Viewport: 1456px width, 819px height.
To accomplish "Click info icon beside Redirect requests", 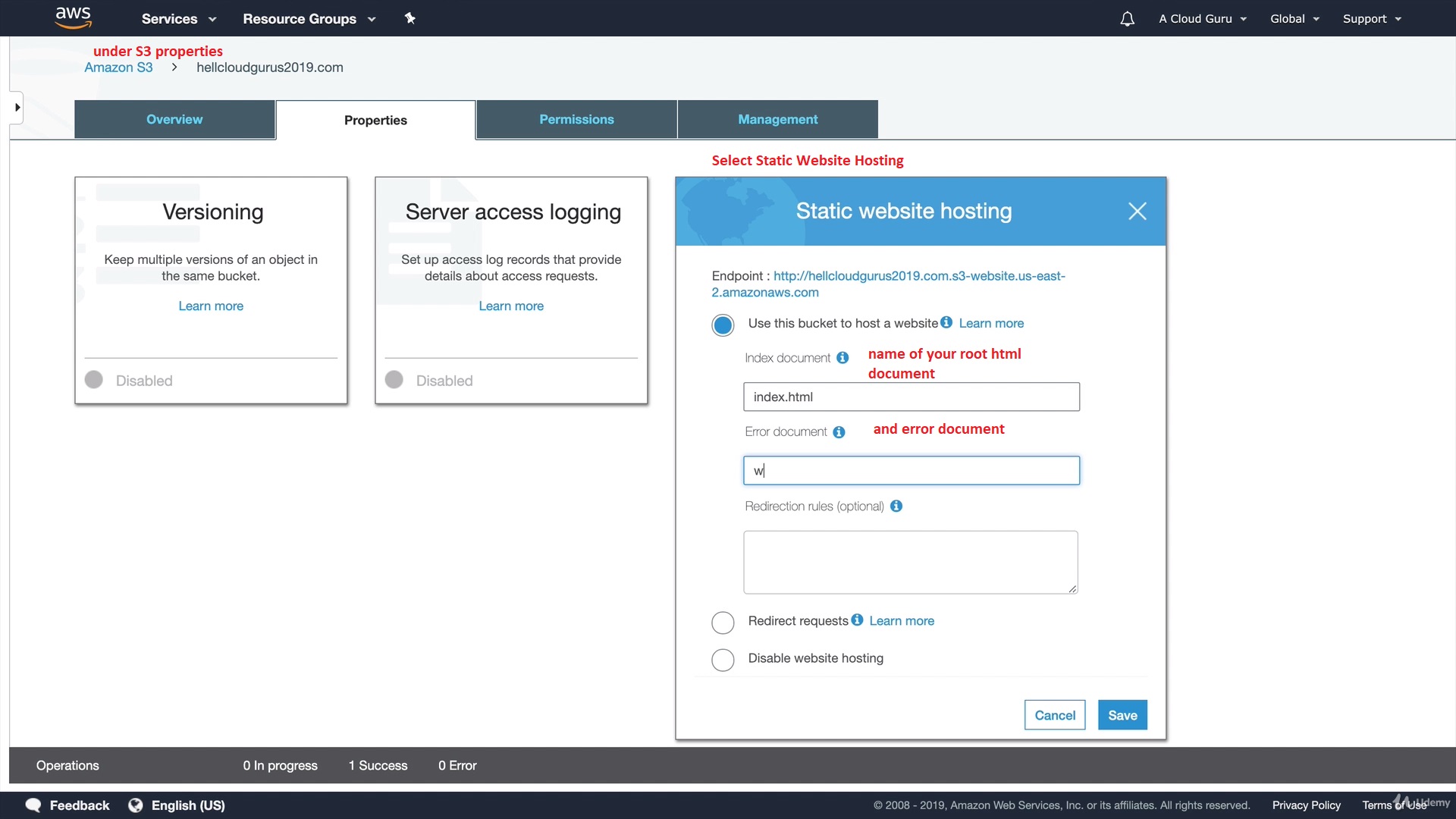I will pos(857,620).
